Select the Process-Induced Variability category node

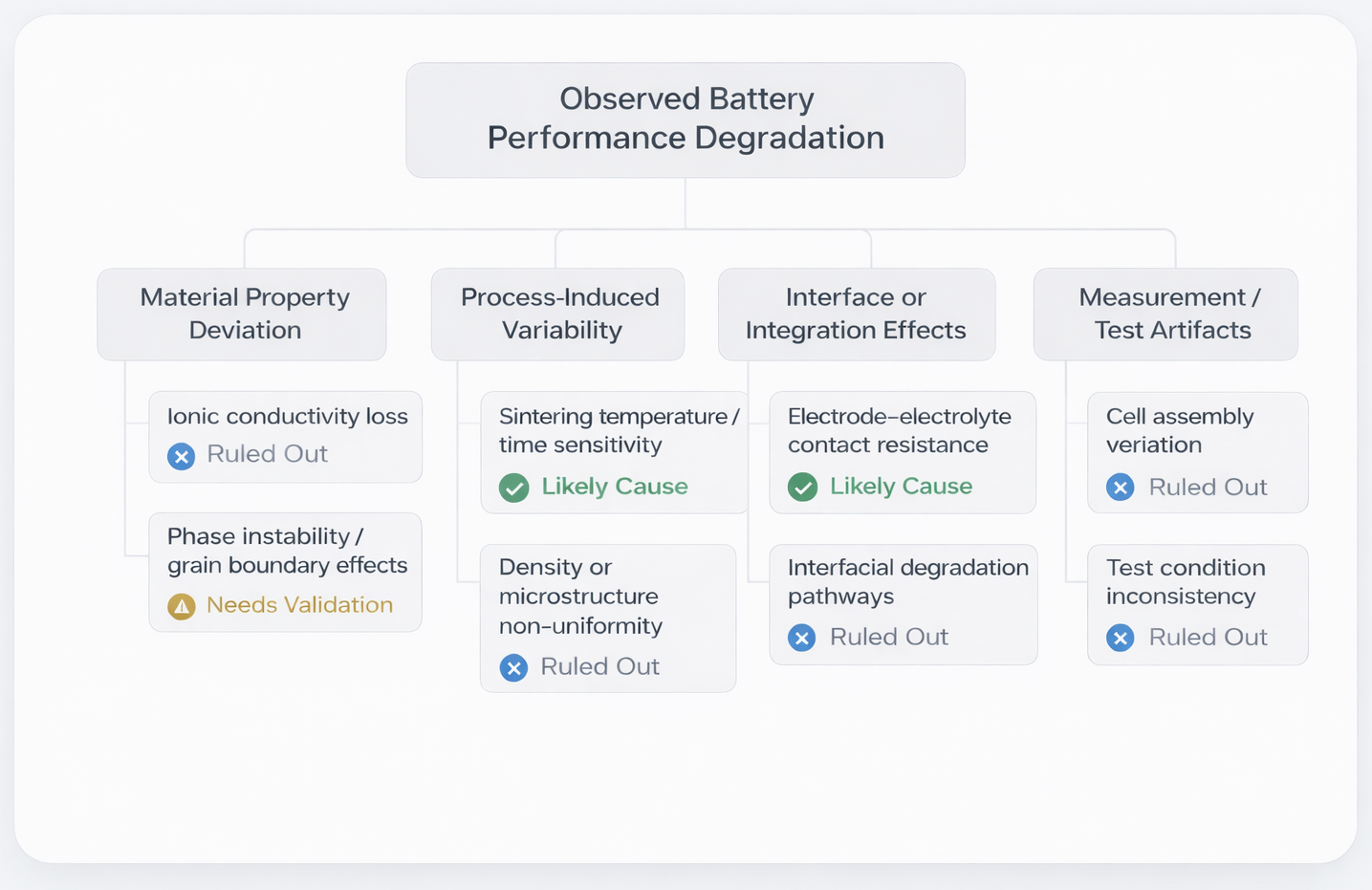(x=558, y=314)
